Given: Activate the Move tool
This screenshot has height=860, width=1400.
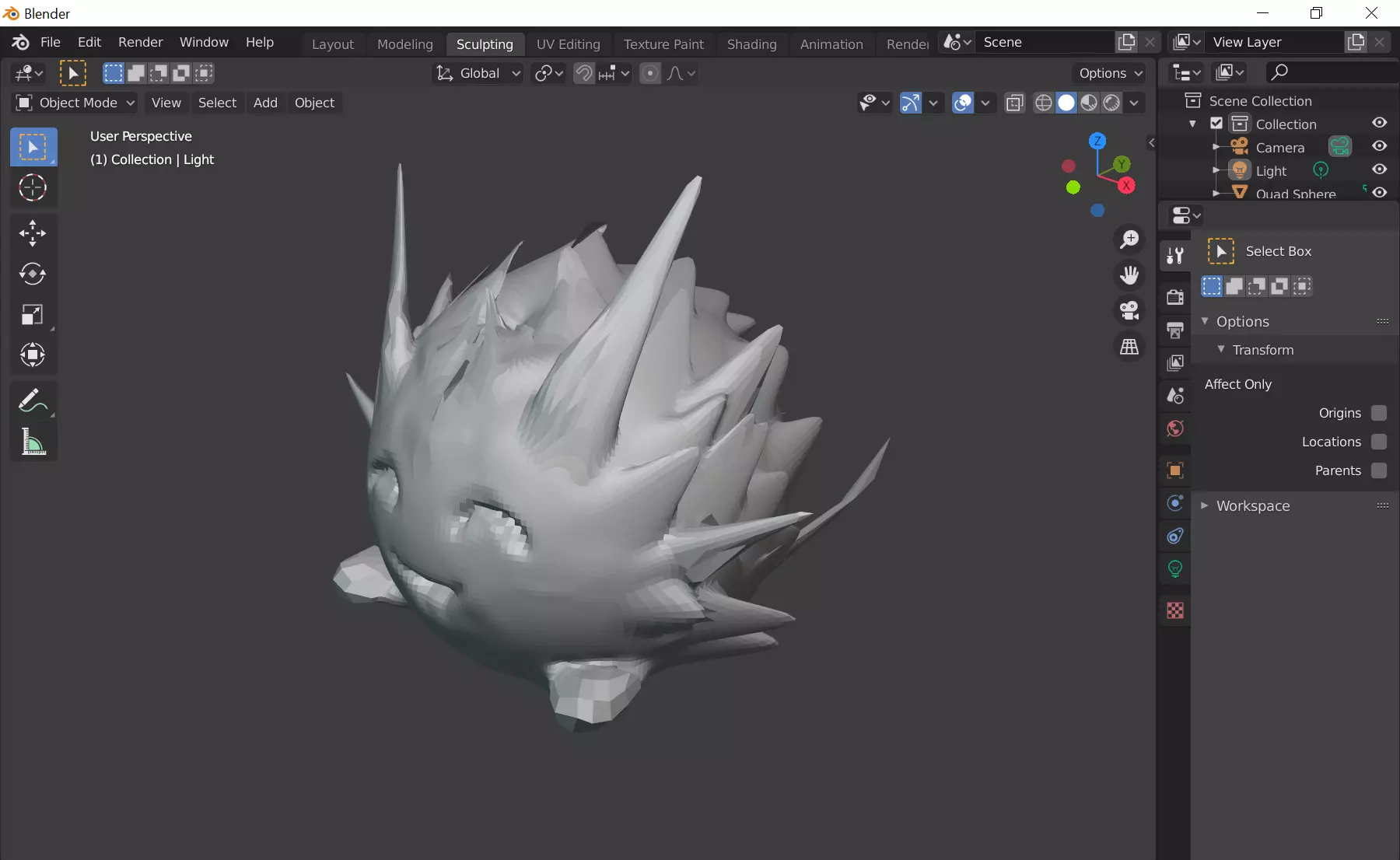Looking at the screenshot, I should click(33, 233).
